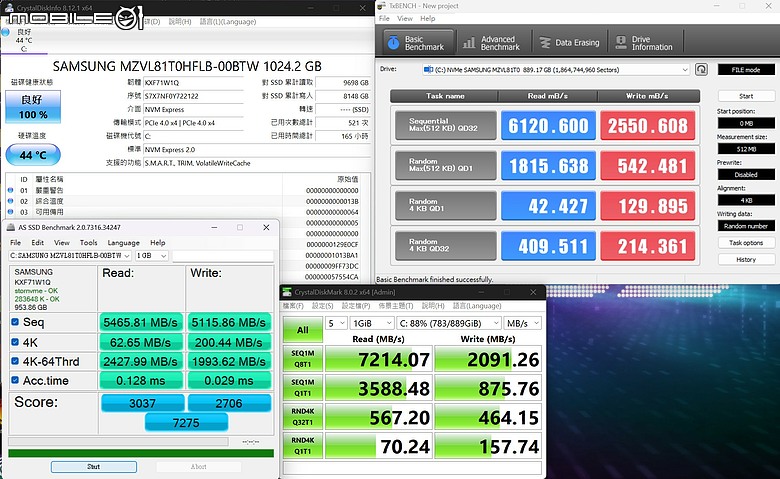
Task: Open Basic Benchmark tab in TxBENCH
Action: [419, 43]
